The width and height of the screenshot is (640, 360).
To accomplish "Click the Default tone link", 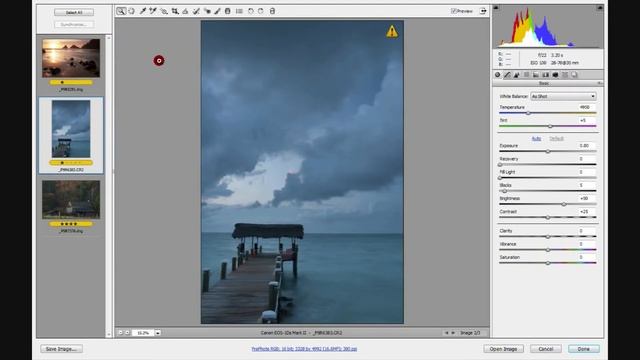I will click(x=556, y=139).
